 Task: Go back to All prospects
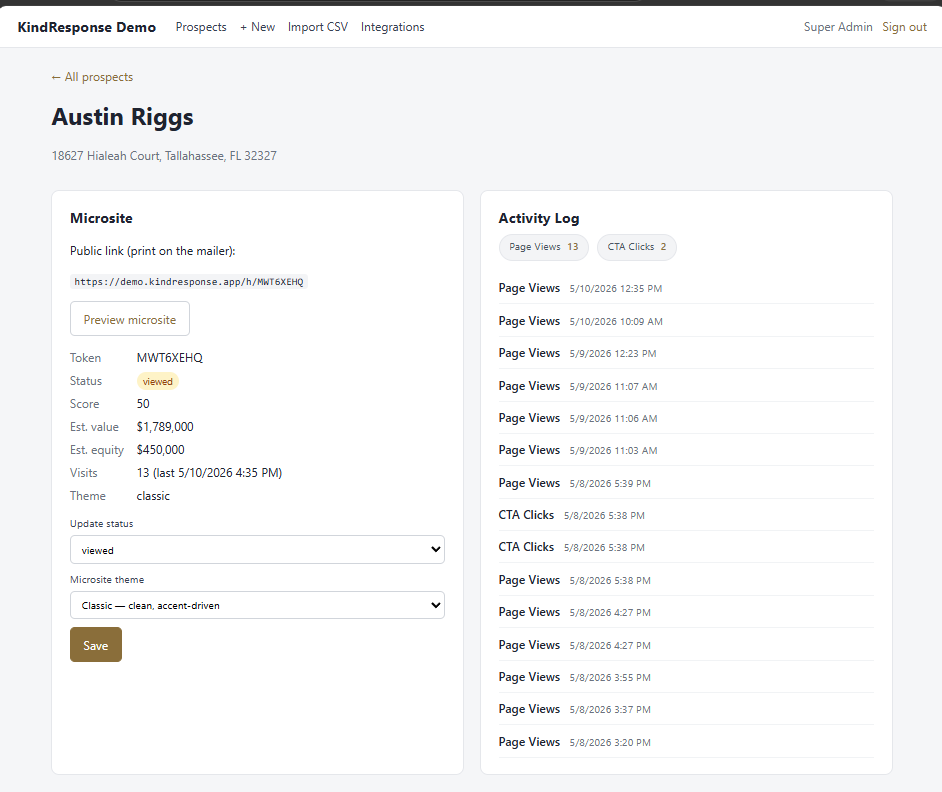click(92, 77)
